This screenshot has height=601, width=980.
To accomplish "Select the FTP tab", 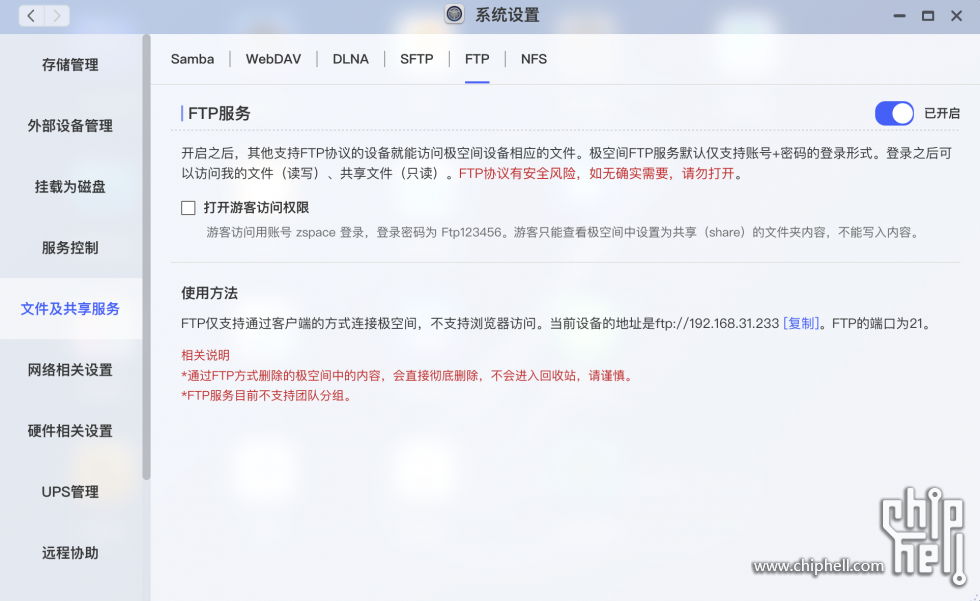I will 477,59.
